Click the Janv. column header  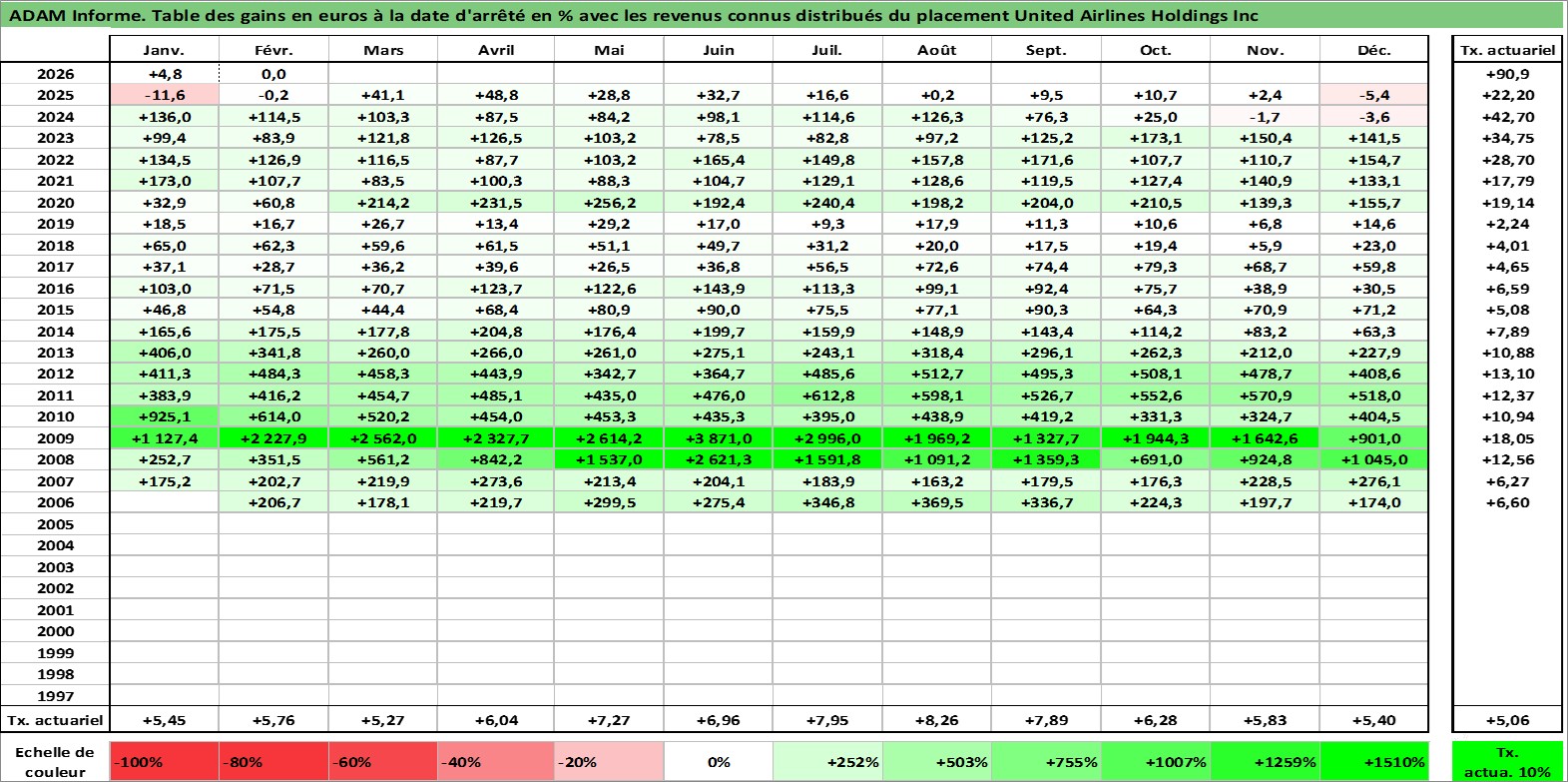(164, 50)
